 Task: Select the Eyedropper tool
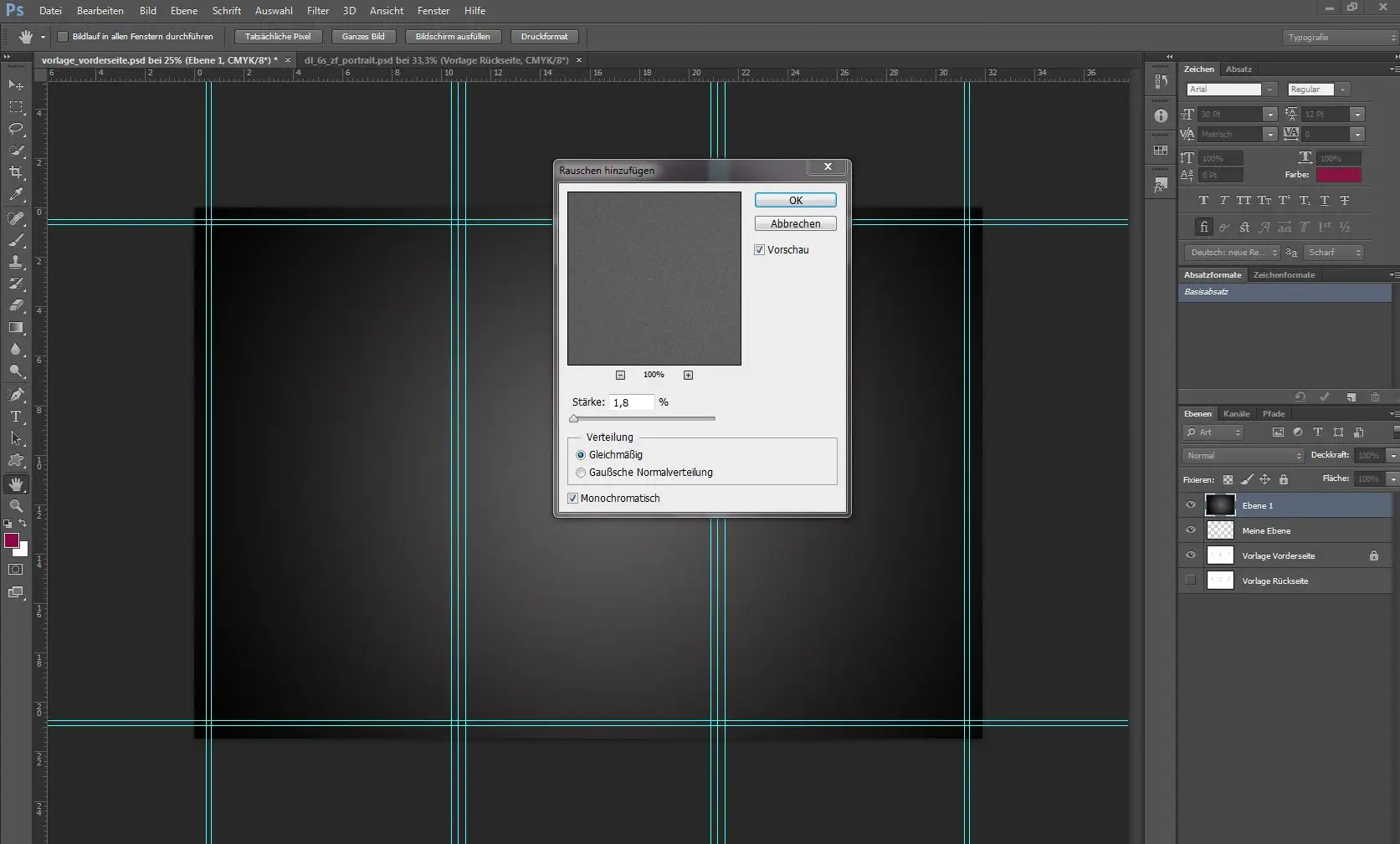(16, 194)
